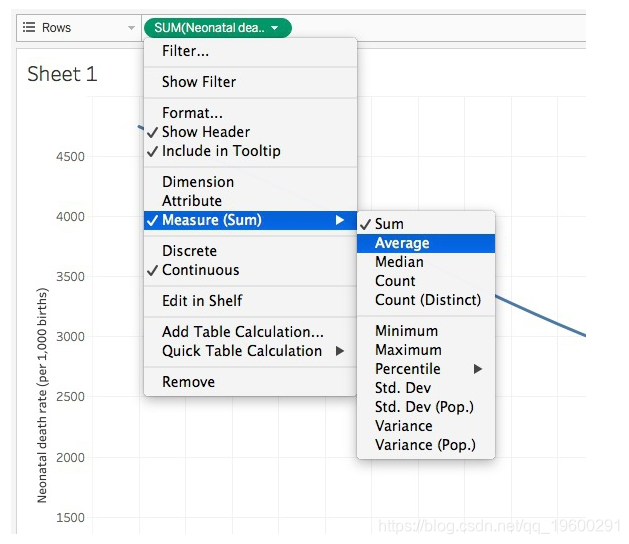Select Dimension in the menu
Viewport: 629px width, 544px height.
click(x=250, y=182)
